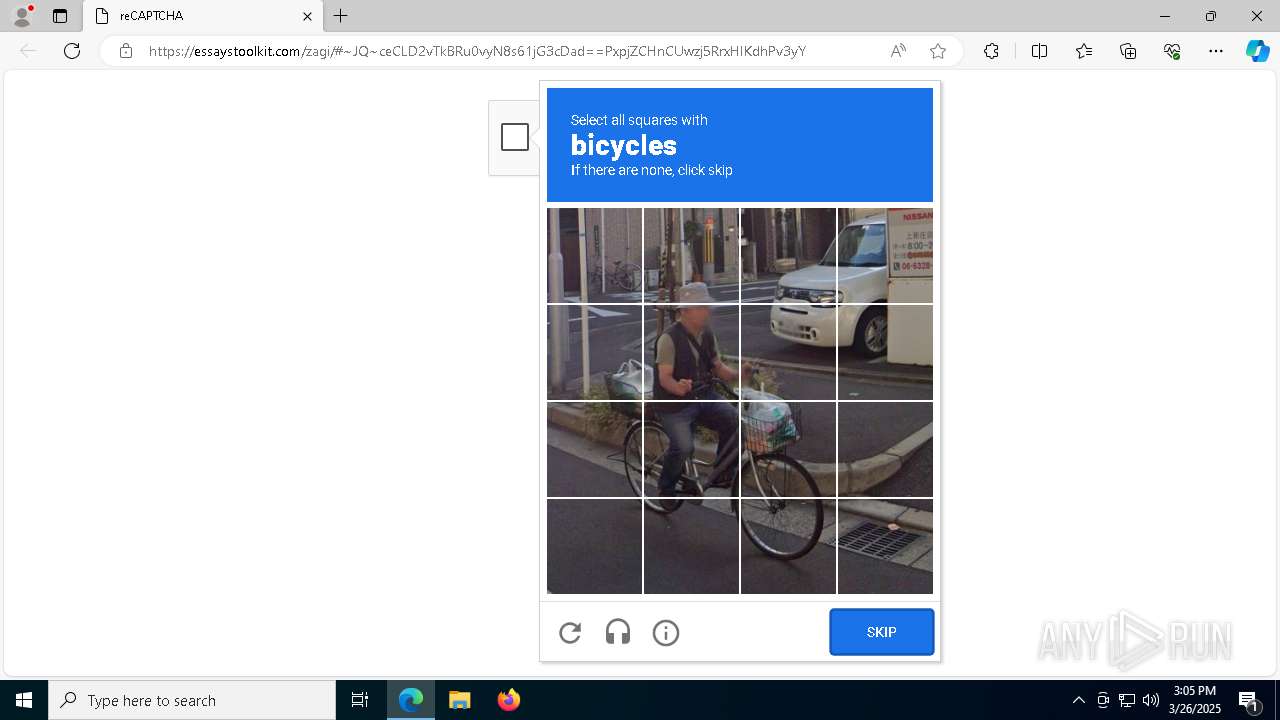Select tile with rider's legs and frame

(691, 449)
